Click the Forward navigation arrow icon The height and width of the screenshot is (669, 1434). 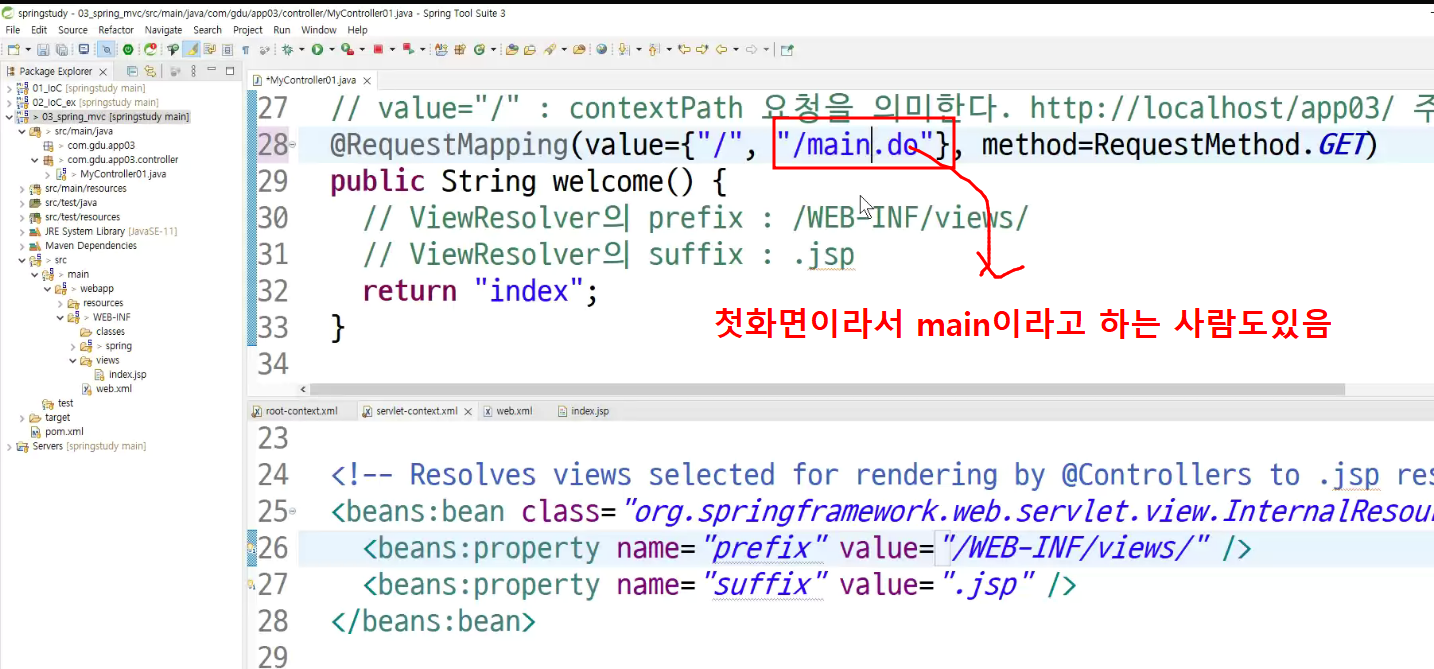pos(751,49)
